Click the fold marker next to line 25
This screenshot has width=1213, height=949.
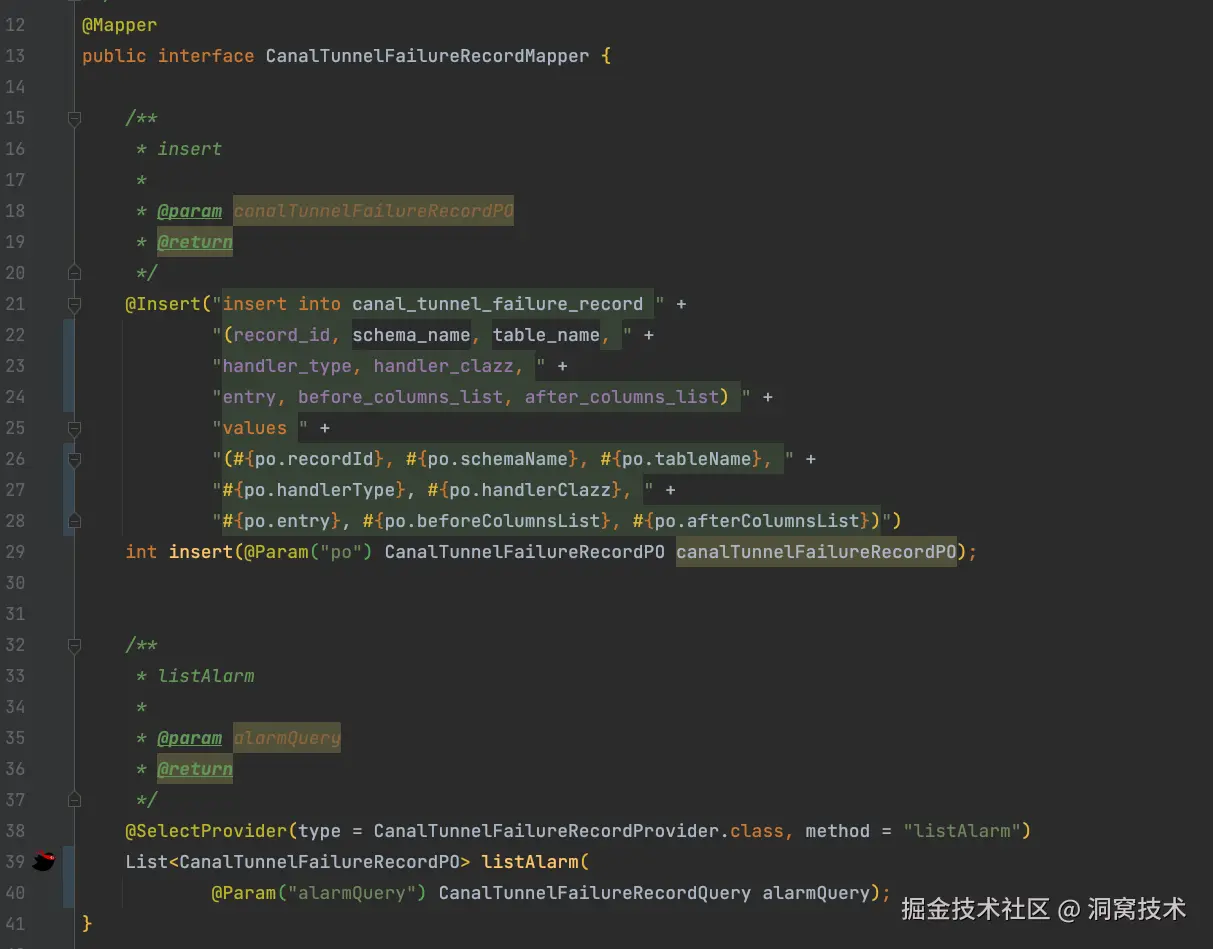click(73, 428)
